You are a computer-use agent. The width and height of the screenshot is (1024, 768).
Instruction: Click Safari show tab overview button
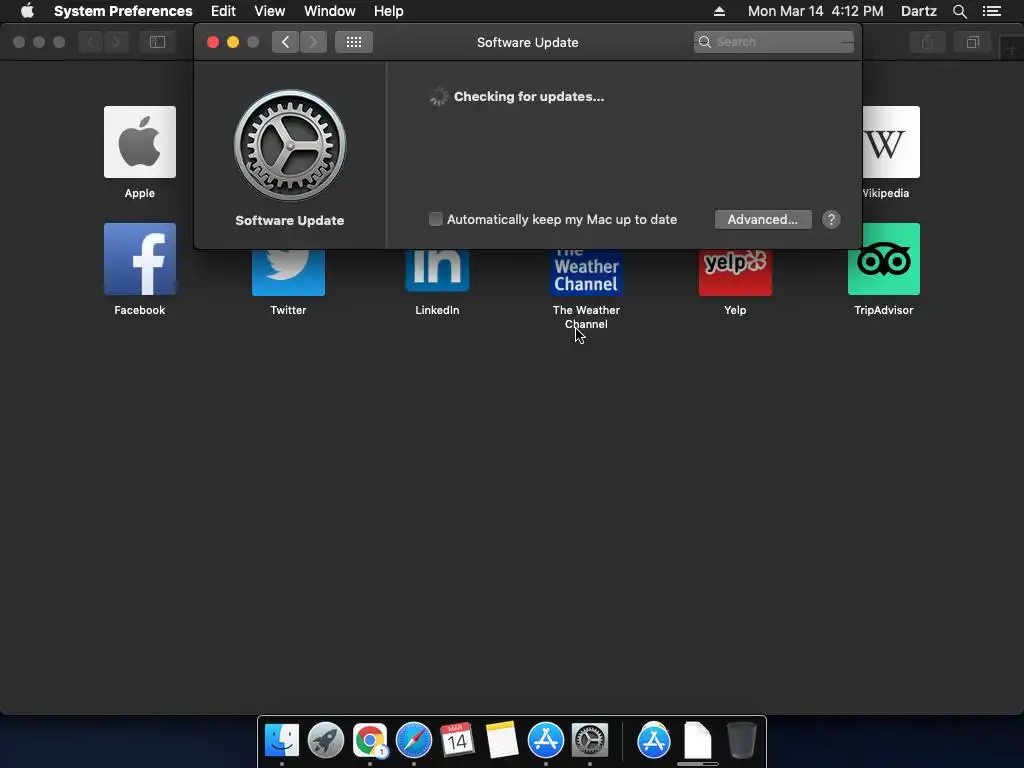click(x=972, y=42)
